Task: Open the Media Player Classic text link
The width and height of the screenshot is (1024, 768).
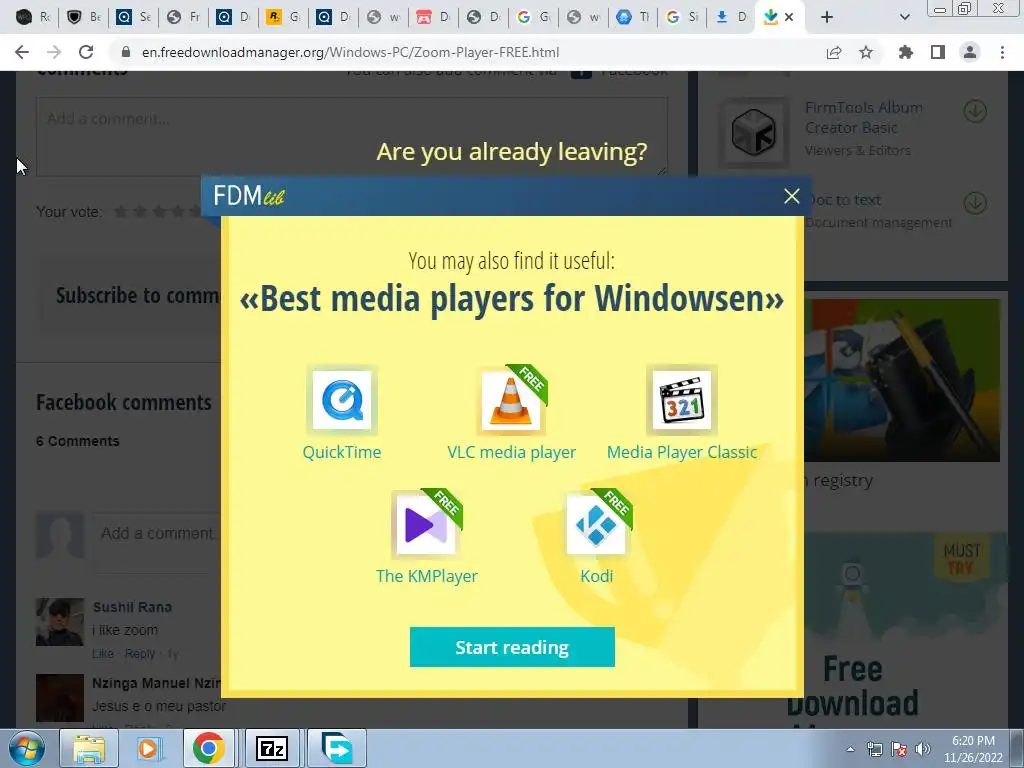Action: point(682,452)
